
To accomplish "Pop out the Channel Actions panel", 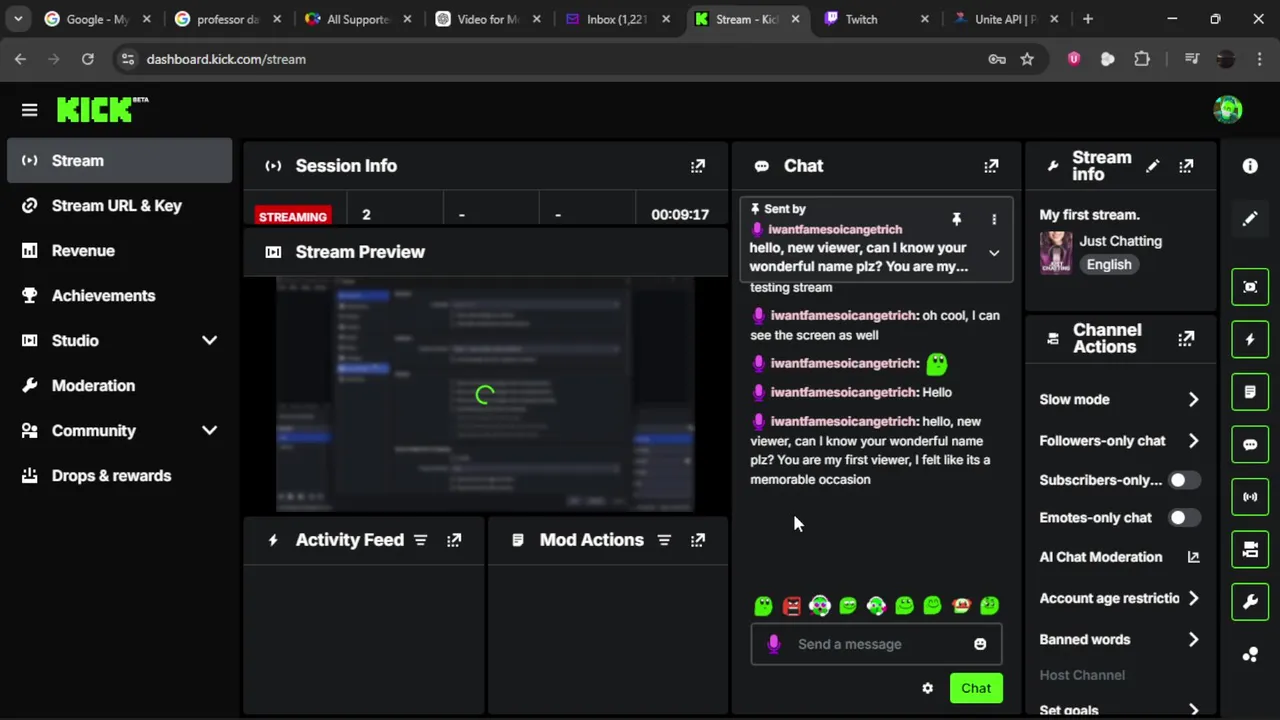I will [x=1186, y=339].
